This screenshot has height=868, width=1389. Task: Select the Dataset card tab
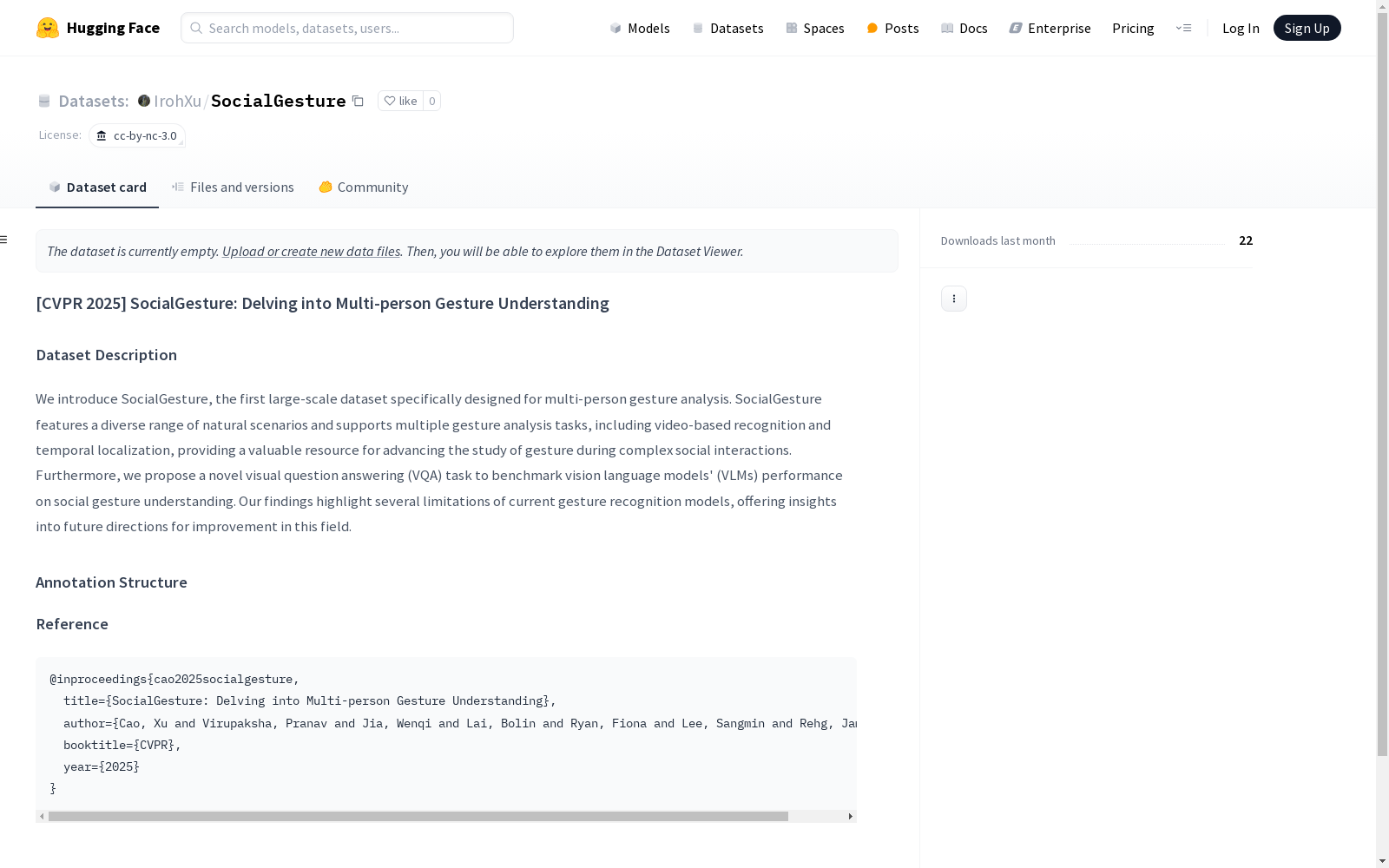pos(97,187)
